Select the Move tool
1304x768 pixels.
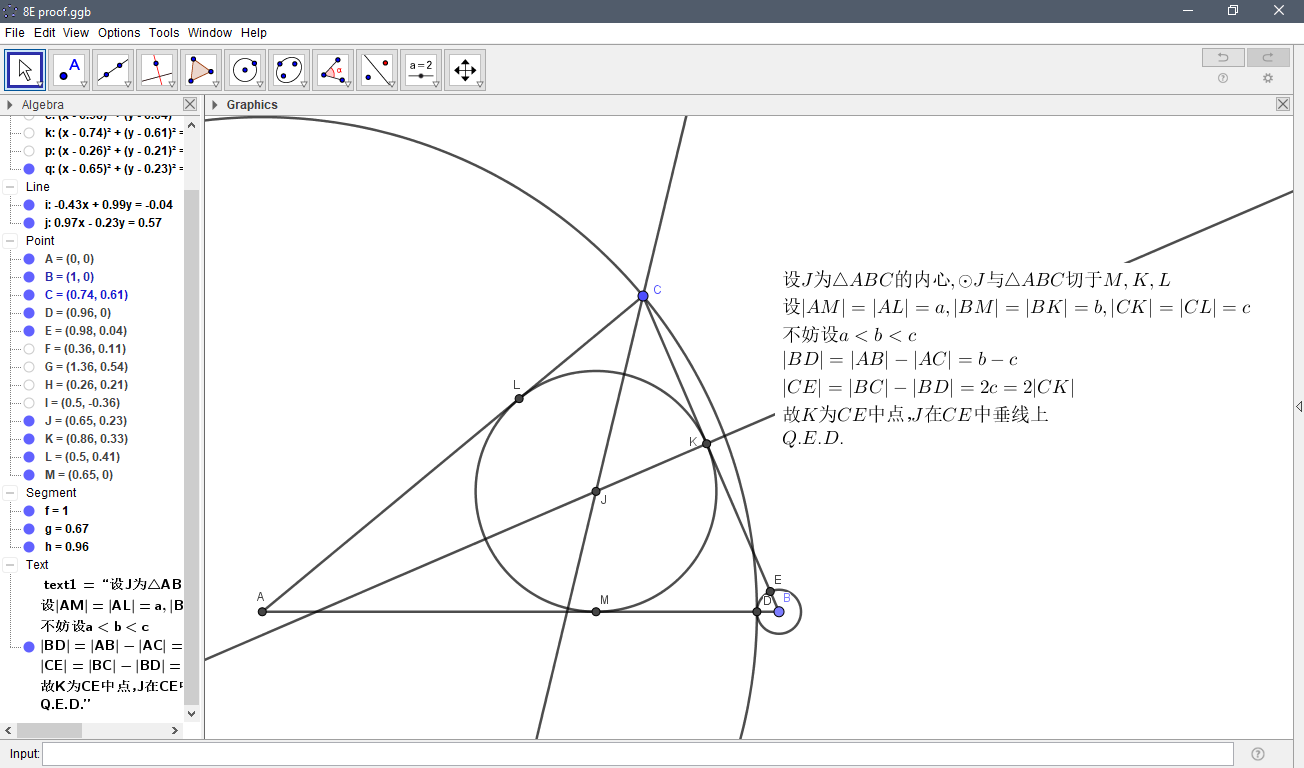coord(24,69)
